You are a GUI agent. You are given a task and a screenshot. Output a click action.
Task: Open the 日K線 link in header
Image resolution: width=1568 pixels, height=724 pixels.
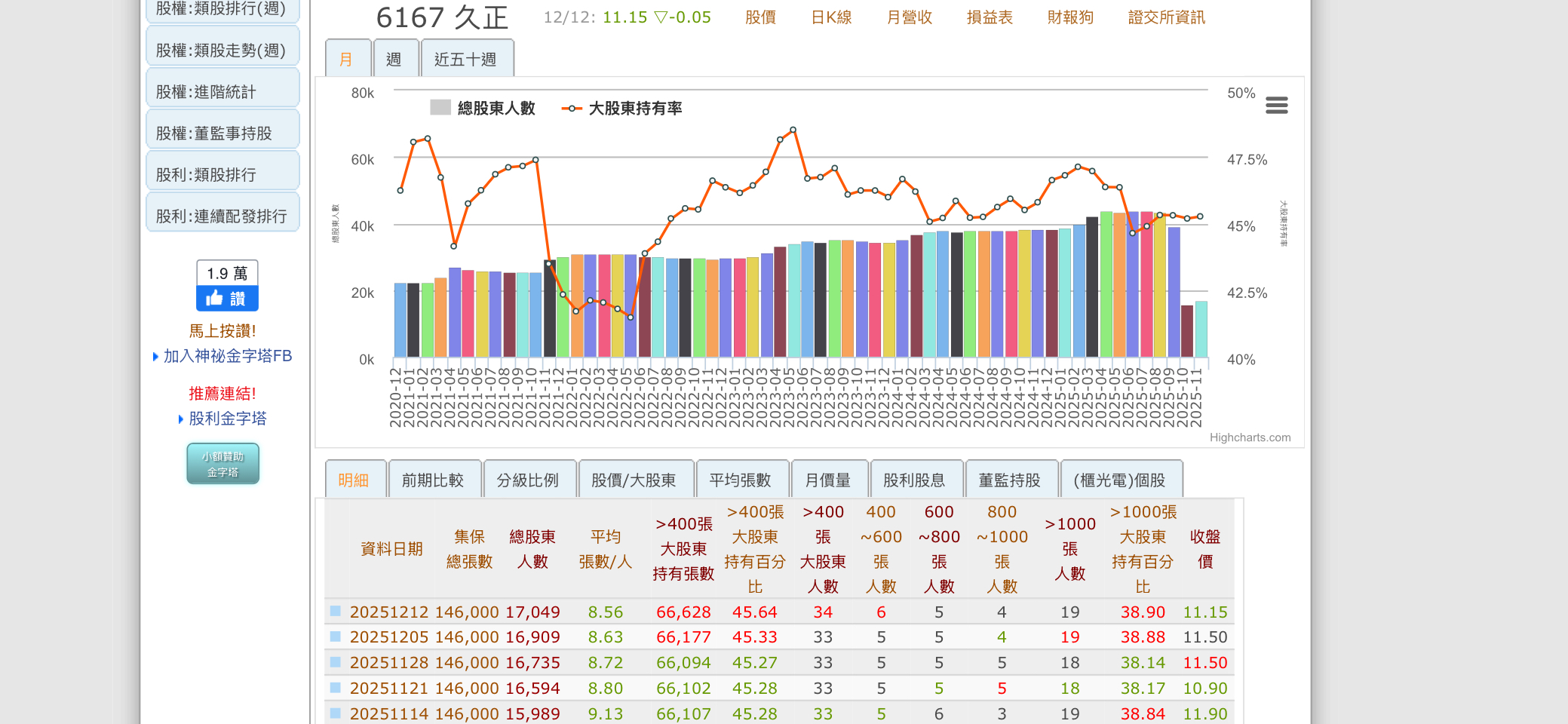click(x=831, y=17)
